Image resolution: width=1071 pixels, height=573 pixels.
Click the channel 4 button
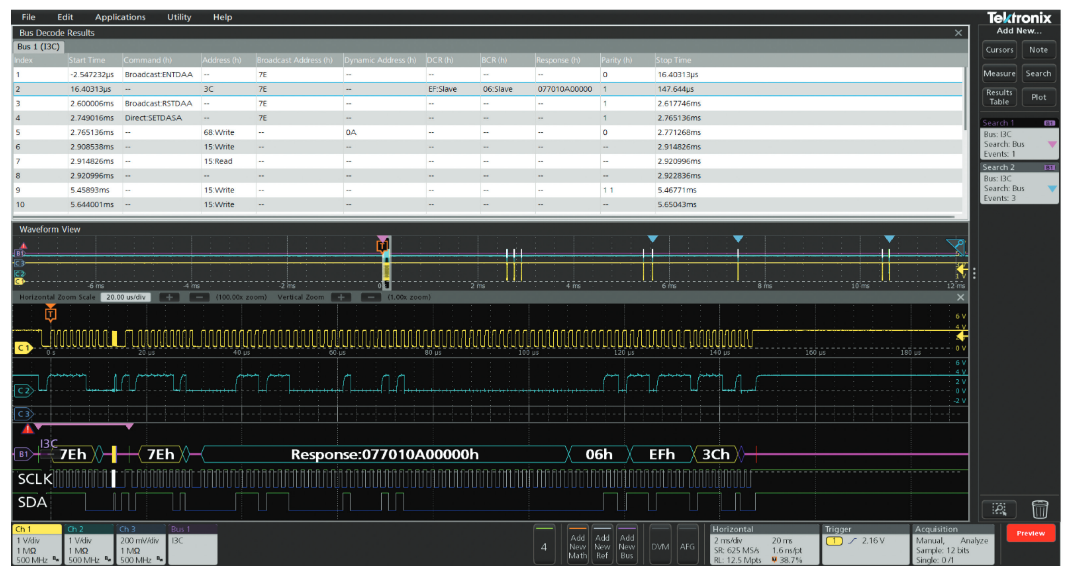544,545
